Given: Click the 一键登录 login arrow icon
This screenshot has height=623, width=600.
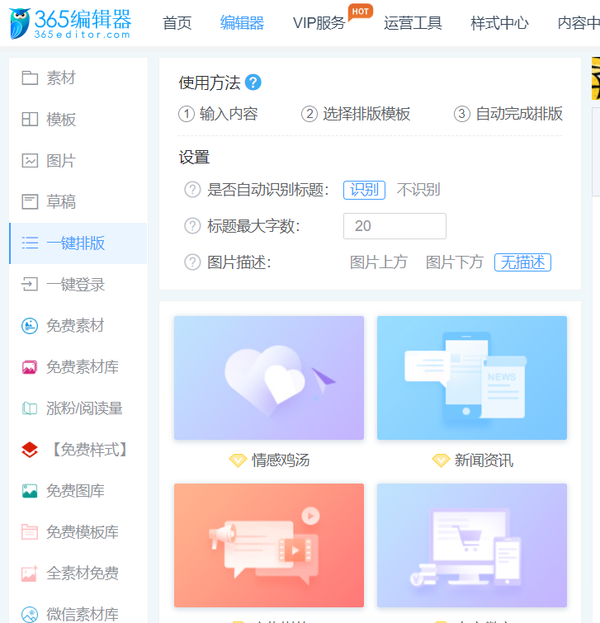Looking at the screenshot, I should point(30,284).
